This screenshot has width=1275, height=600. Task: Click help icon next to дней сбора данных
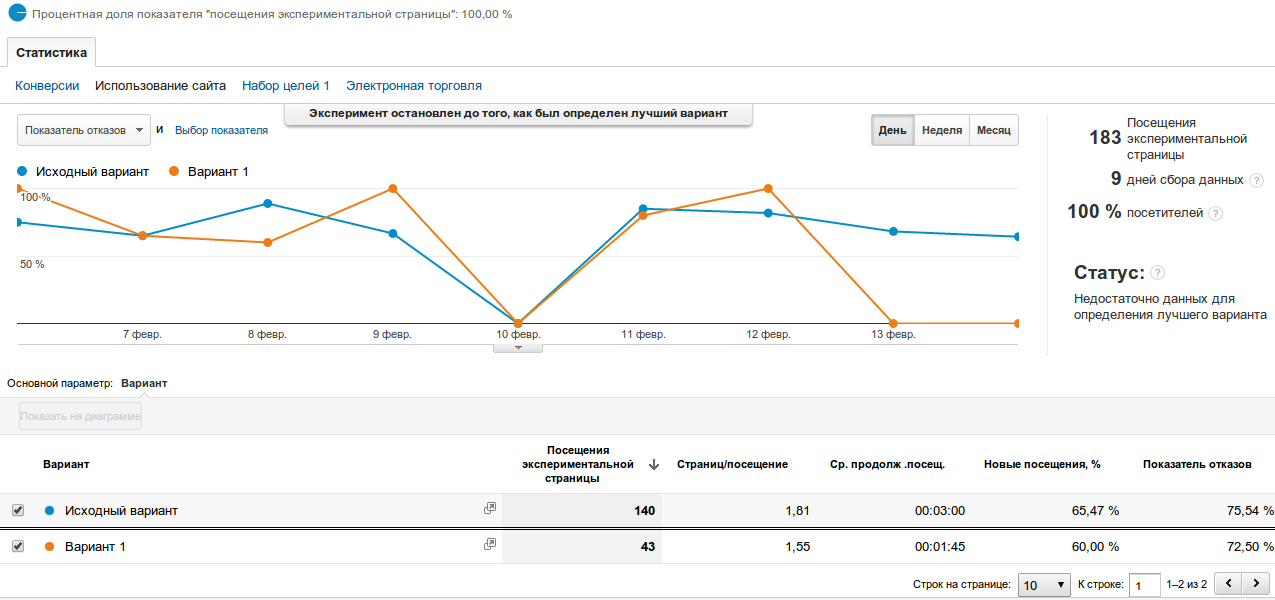click(x=1256, y=180)
